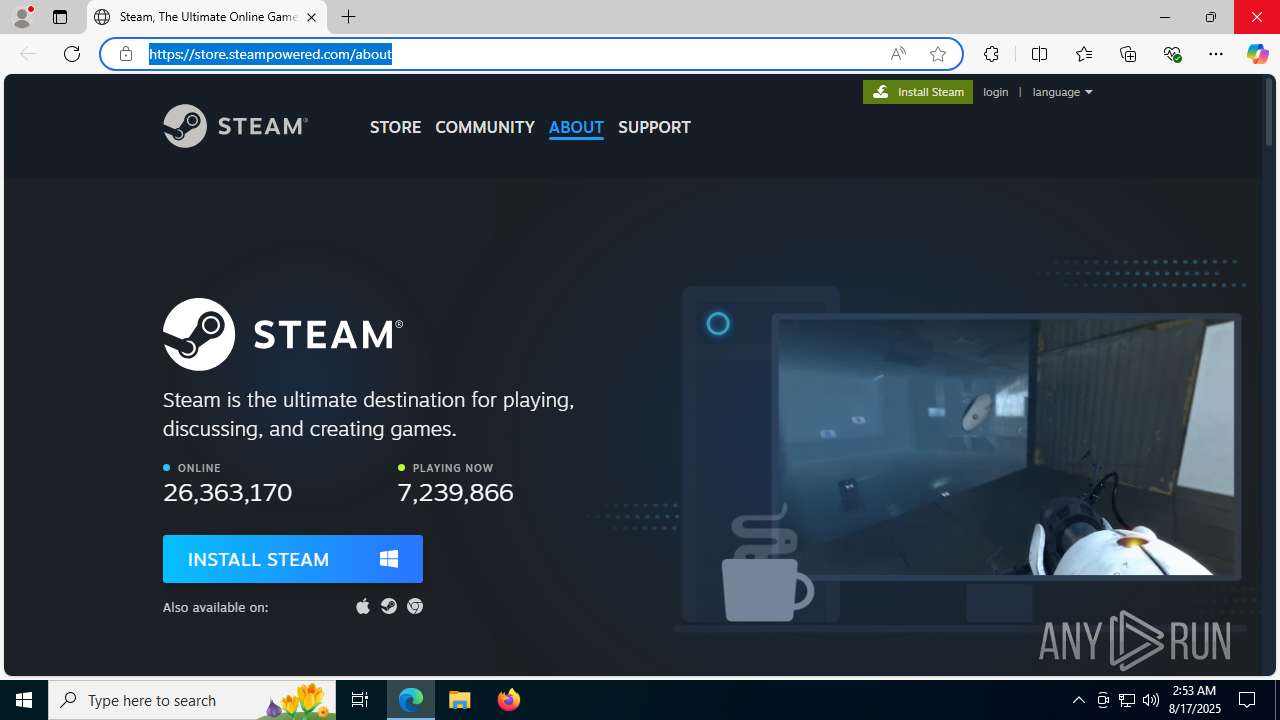The width and height of the screenshot is (1280, 720).
Task: Open the browser profile icon
Action: click(22, 17)
